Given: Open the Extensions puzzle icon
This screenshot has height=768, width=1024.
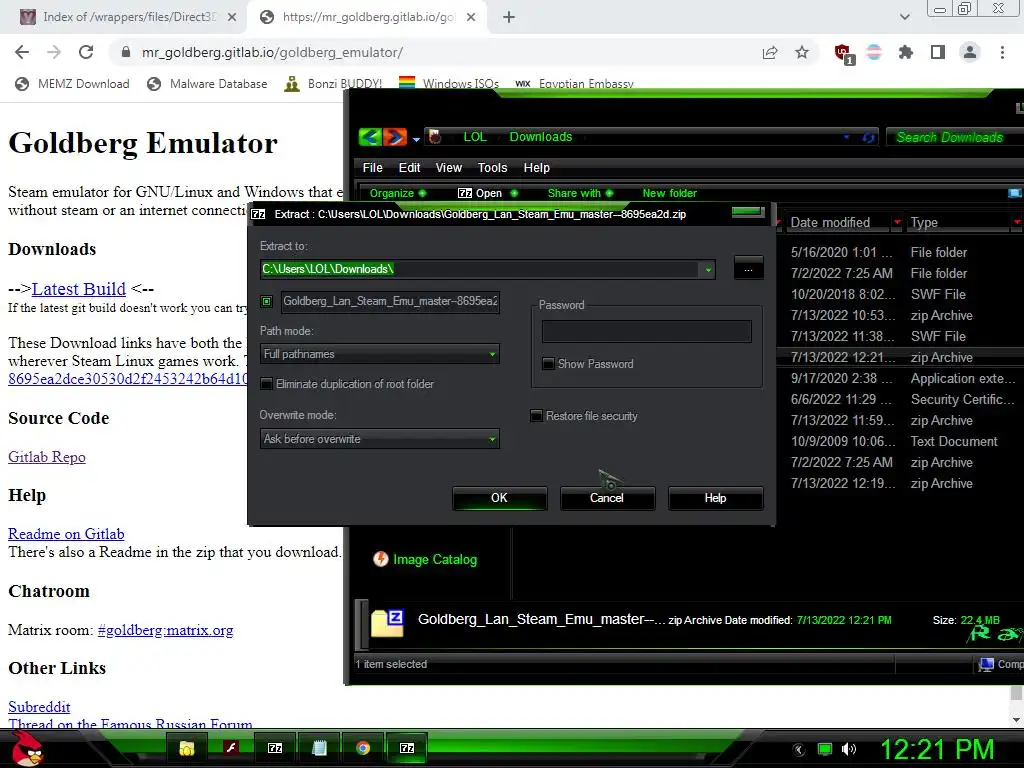Looking at the screenshot, I should click(906, 52).
